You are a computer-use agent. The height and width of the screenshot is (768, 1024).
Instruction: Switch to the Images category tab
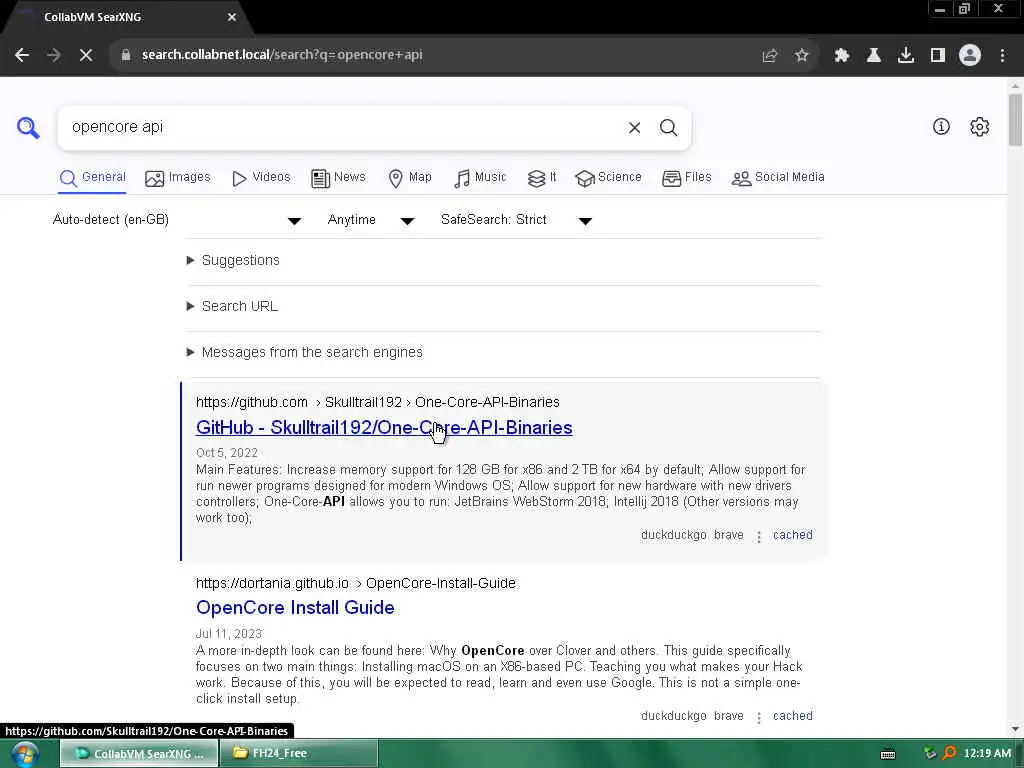click(x=178, y=178)
